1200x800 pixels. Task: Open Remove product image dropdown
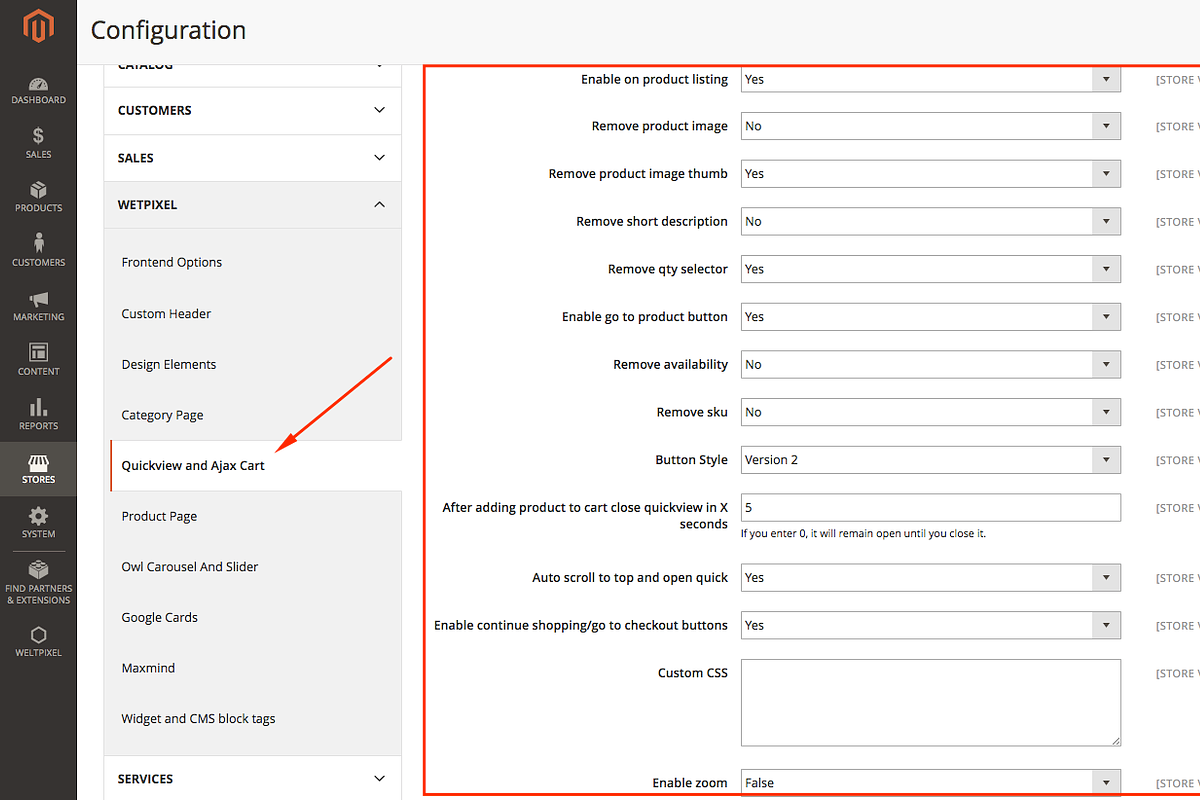[x=930, y=126]
